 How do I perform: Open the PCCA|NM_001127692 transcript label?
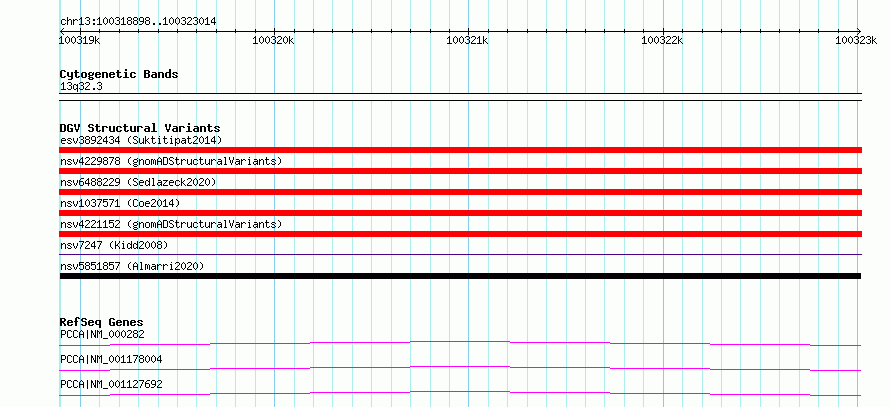[111, 384]
